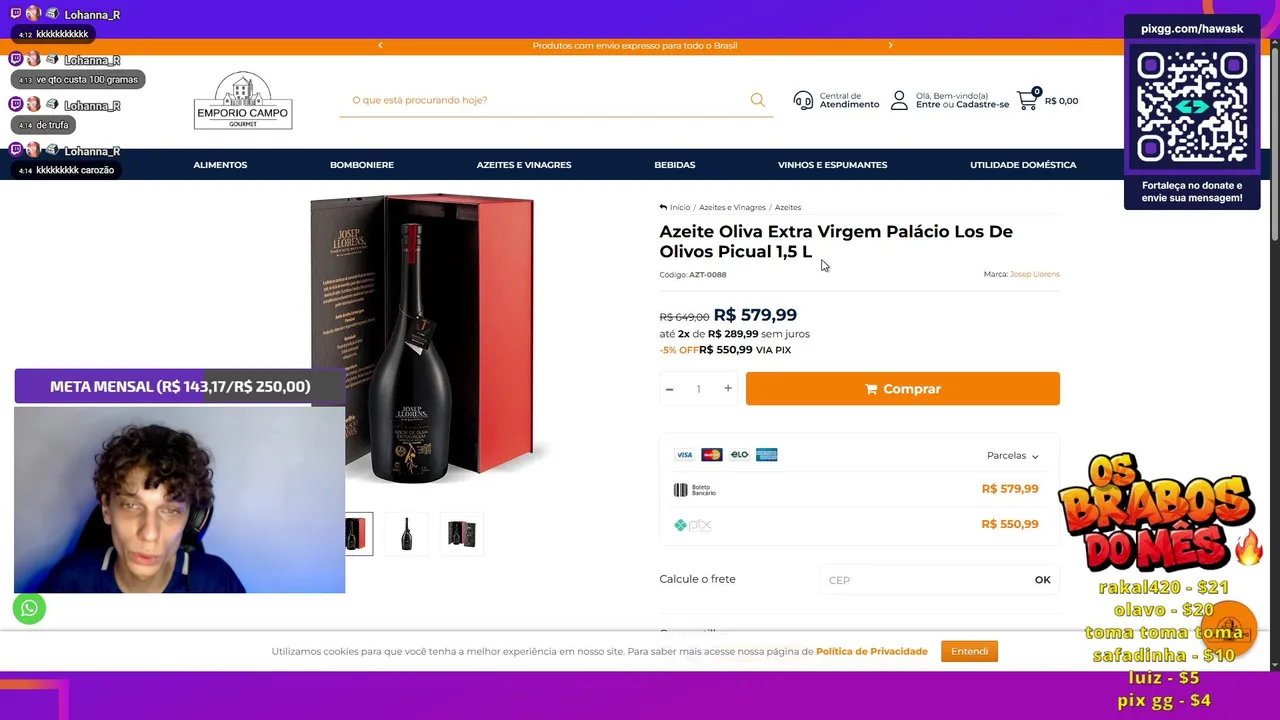
Task: Open the Bebidas menu
Action: pyautogui.click(x=675, y=165)
